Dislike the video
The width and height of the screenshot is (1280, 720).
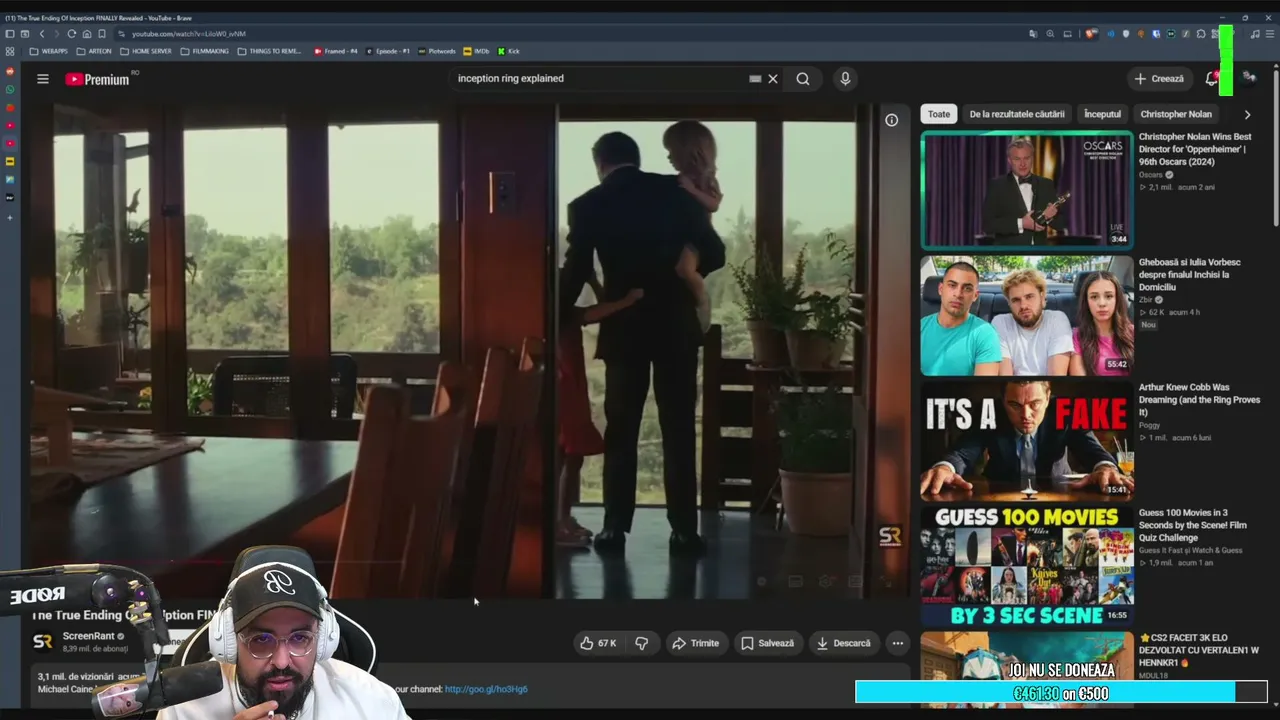[642, 643]
